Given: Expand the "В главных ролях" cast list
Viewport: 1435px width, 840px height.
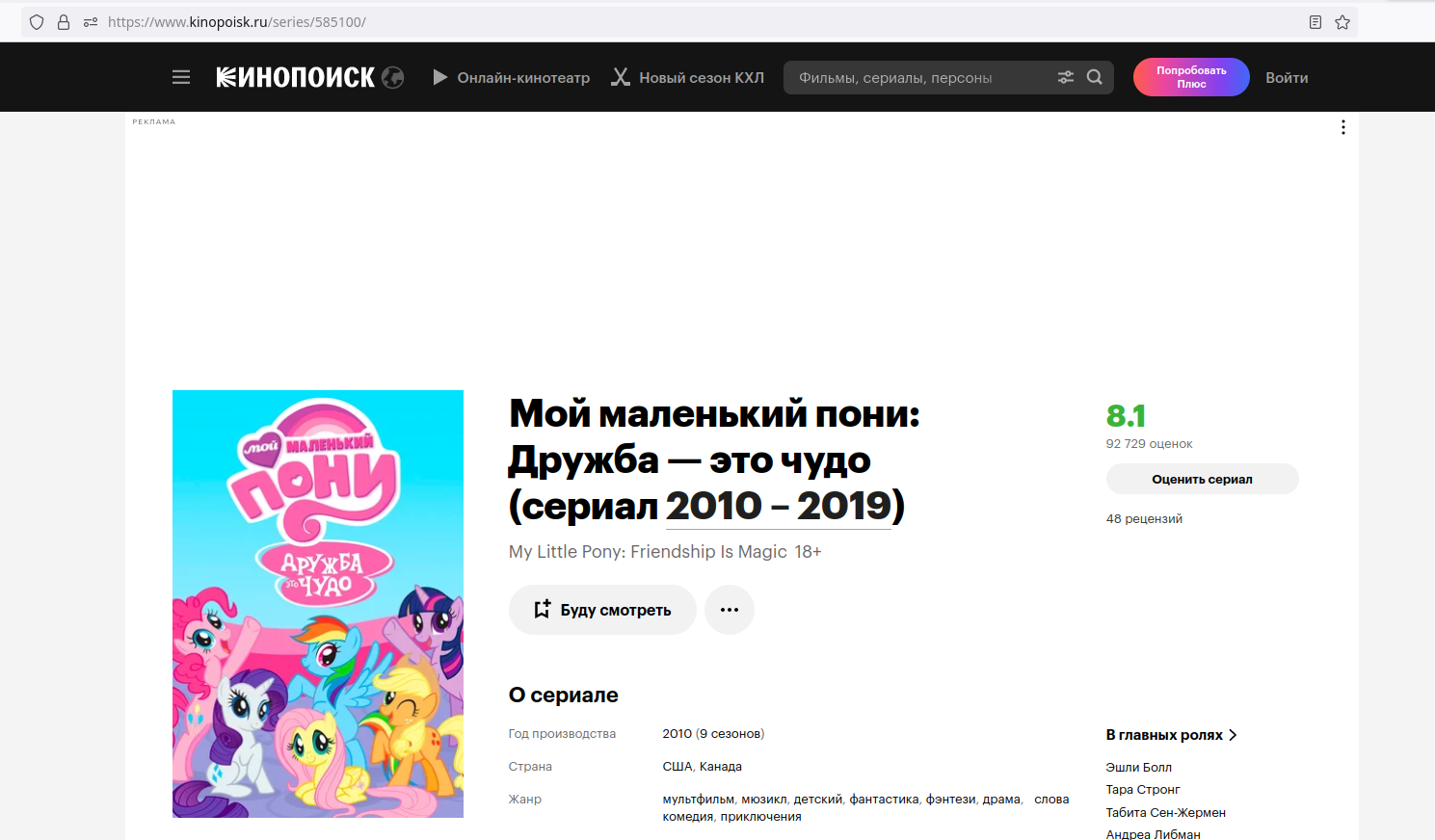Looking at the screenshot, I should [1171, 735].
